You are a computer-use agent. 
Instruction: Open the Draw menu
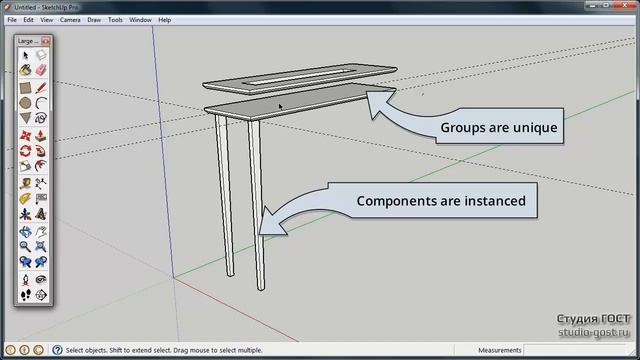(x=94, y=20)
